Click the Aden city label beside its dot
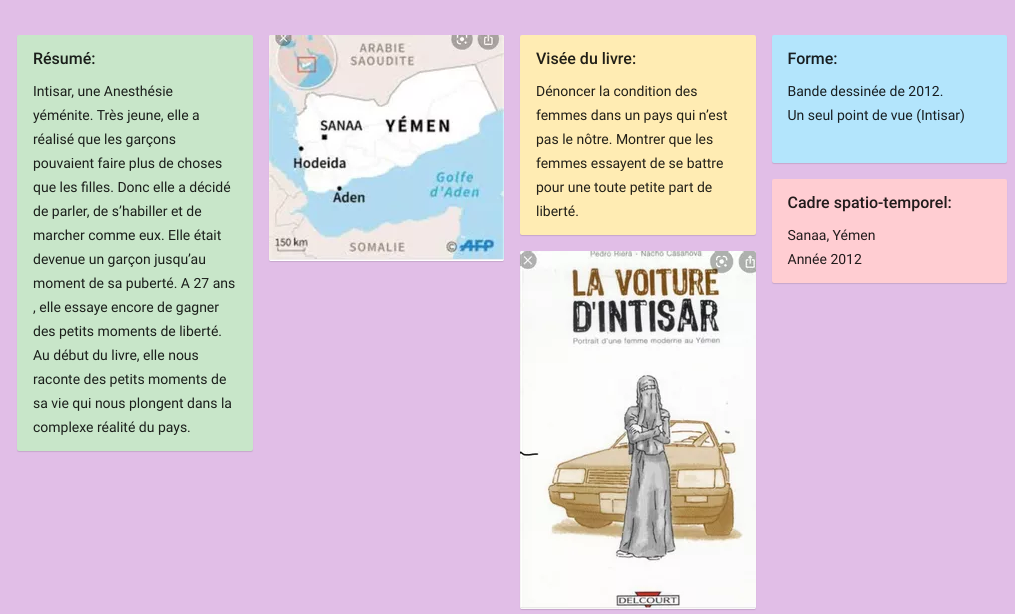Viewport: 1015px width, 614px height. tap(349, 197)
